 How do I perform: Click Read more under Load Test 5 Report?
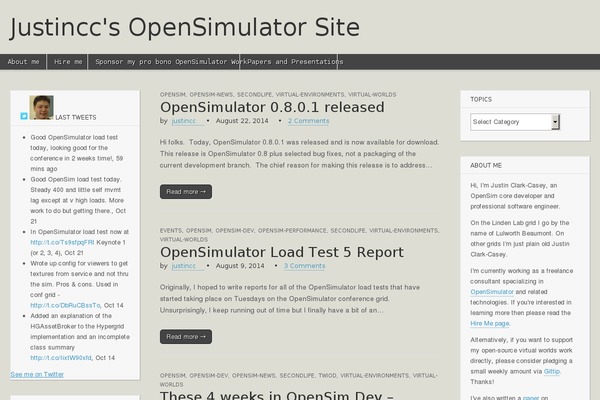[185, 336]
